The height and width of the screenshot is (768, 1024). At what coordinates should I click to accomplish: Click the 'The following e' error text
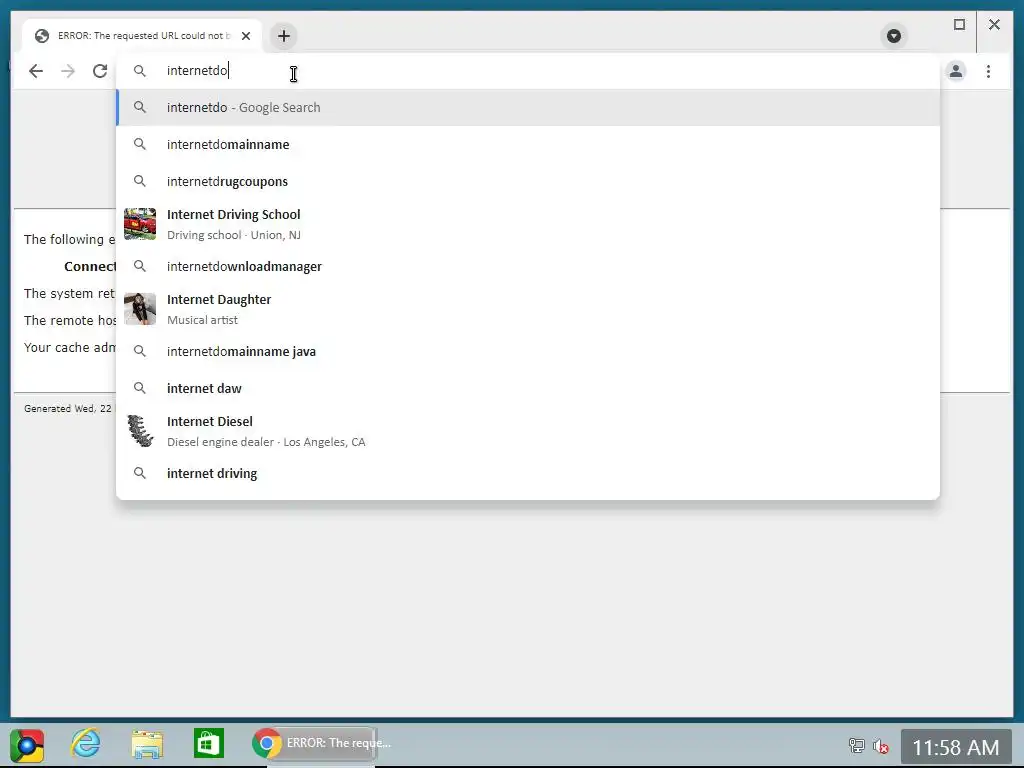tap(69, 240)
